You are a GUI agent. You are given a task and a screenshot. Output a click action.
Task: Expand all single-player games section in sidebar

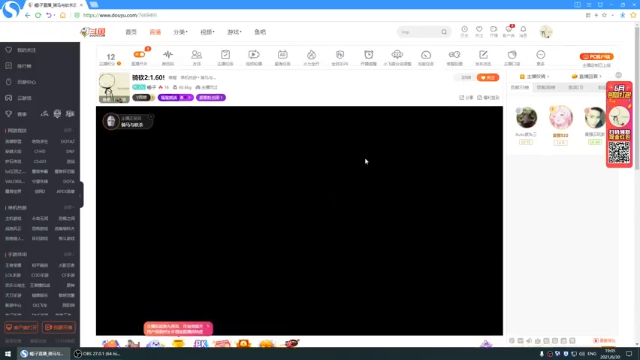pos(69,207)
